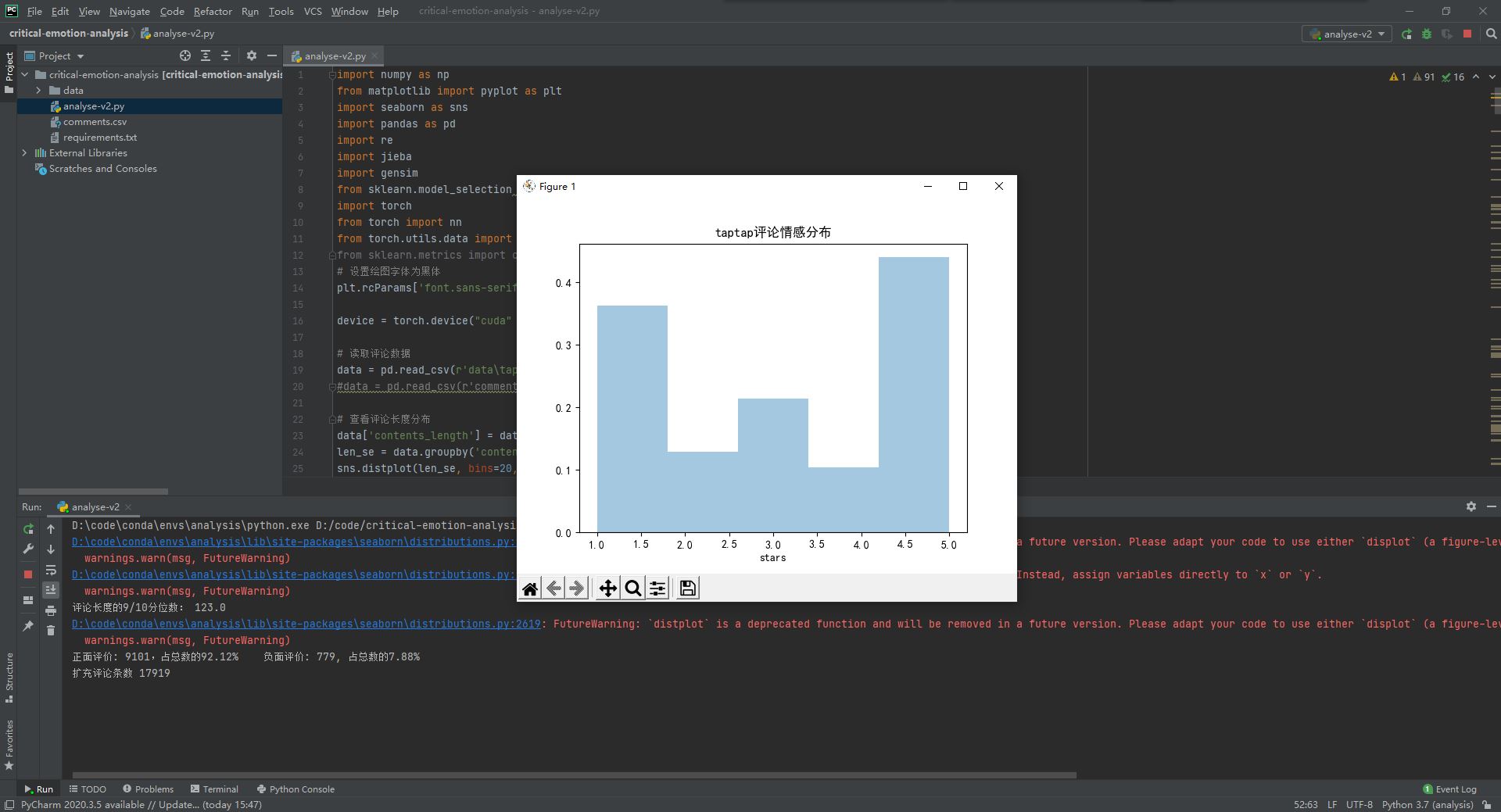
Task: Open the TODO tool window
Action: click(88, 789)
